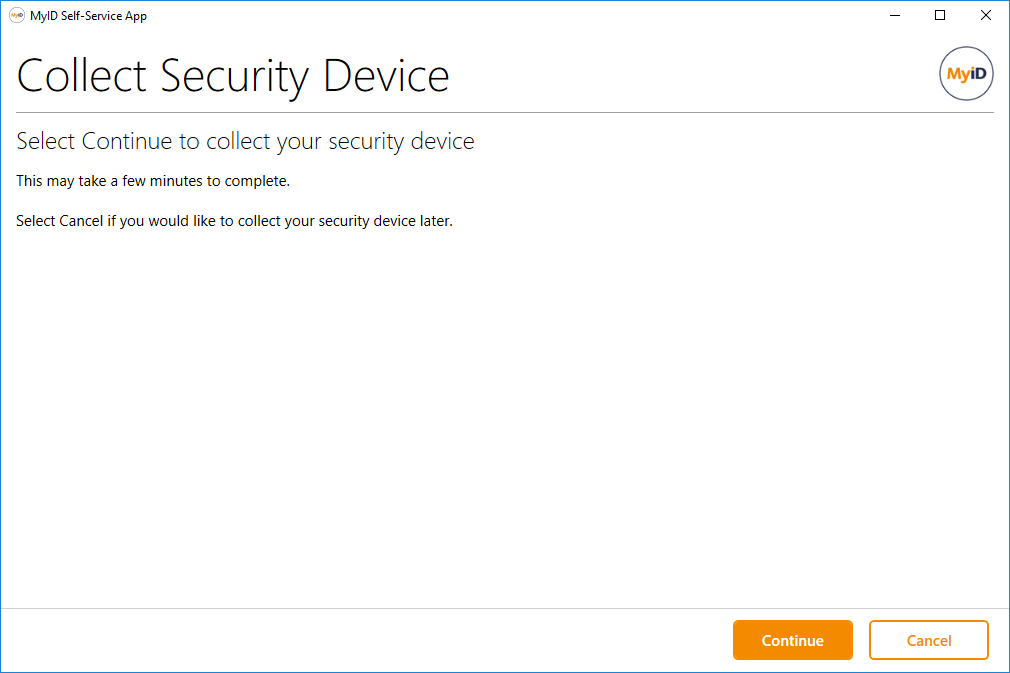Click the empty title bar area
Screen dimensions: 1010x673
point(500,16)
